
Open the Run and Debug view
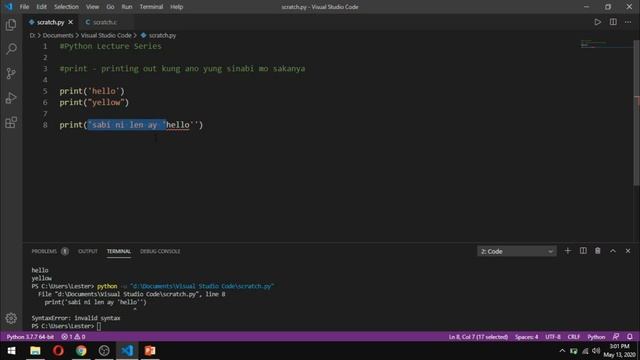coord(11,98)
